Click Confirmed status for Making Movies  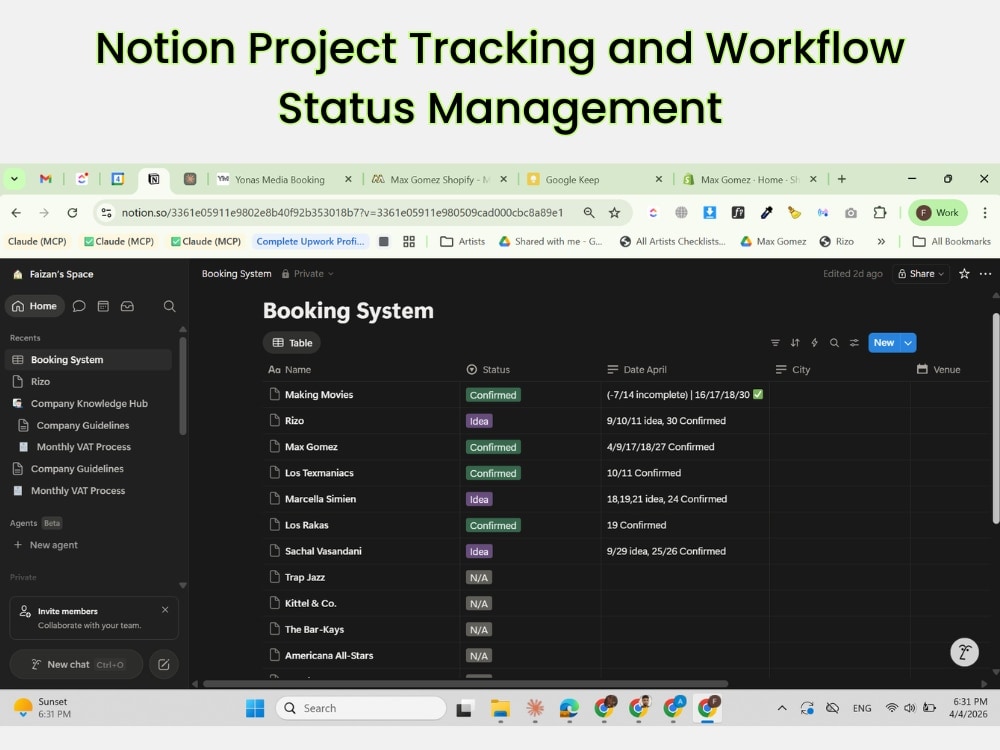(493, 395)
